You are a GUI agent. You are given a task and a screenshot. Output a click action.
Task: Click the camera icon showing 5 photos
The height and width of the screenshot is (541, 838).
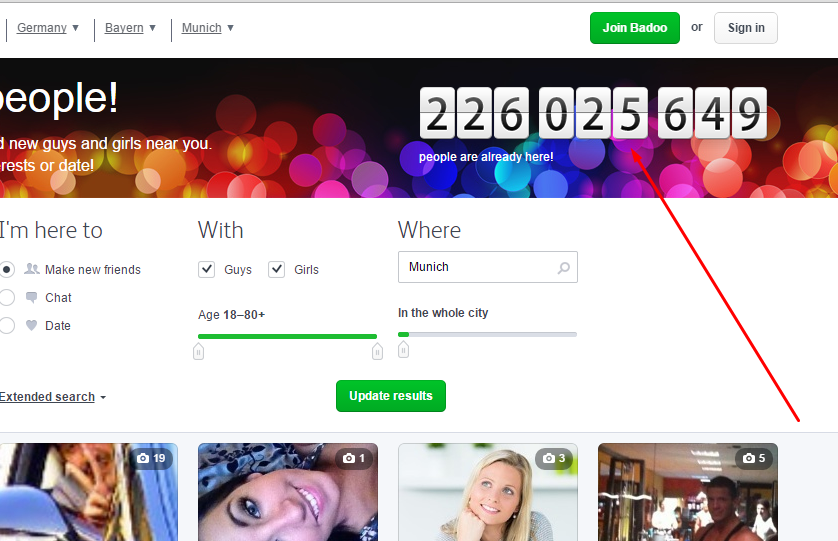click(749, 458)
